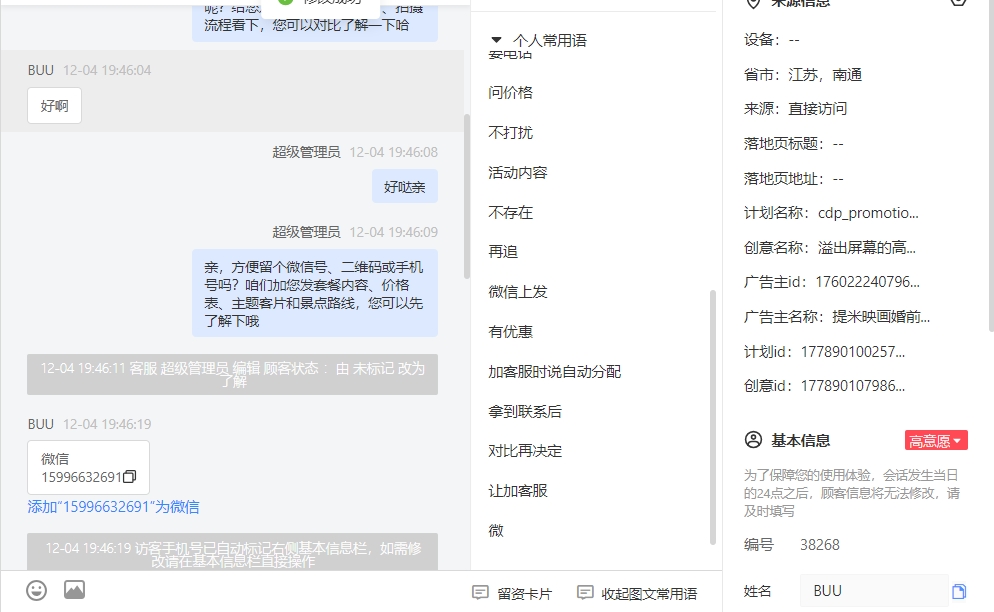Click the 基本信息 person icon
This screenshot has width=994, height=612.
pyautogui.click(x=753, y=440)
